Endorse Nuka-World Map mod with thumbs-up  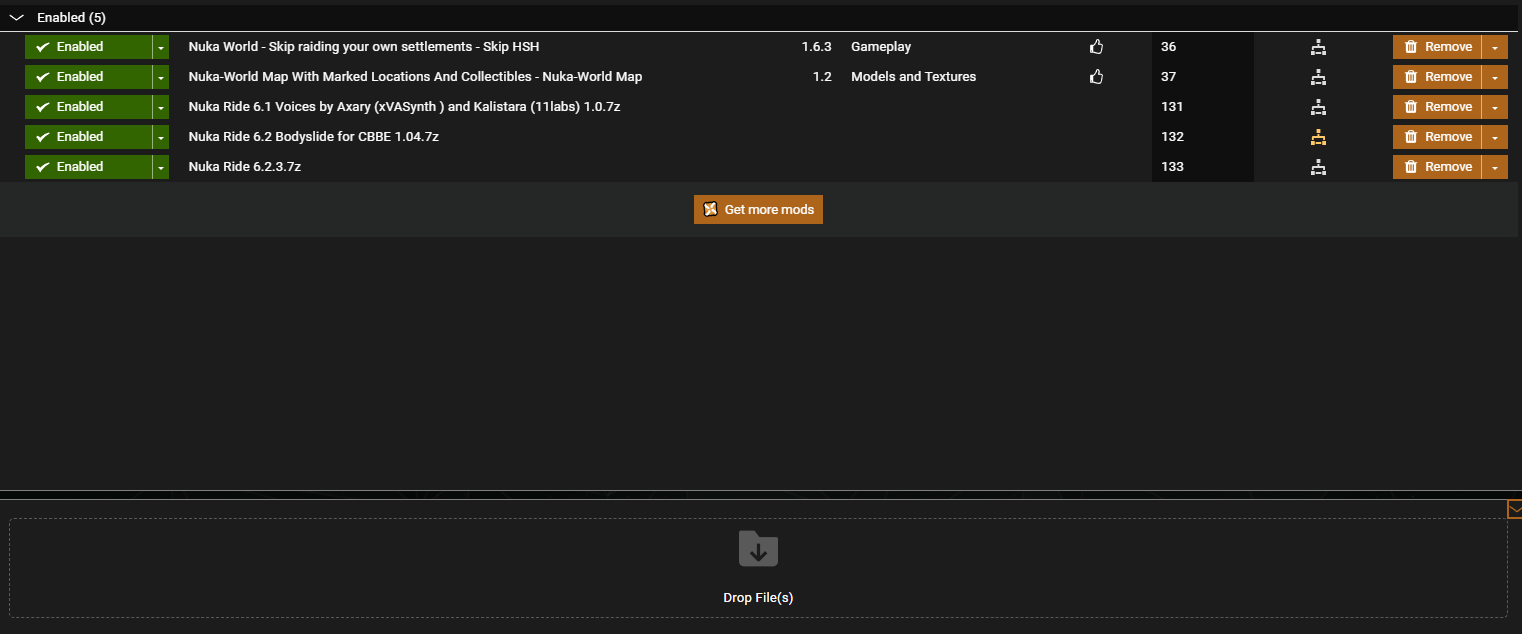pyautogui.click(x=1096, y=77)
